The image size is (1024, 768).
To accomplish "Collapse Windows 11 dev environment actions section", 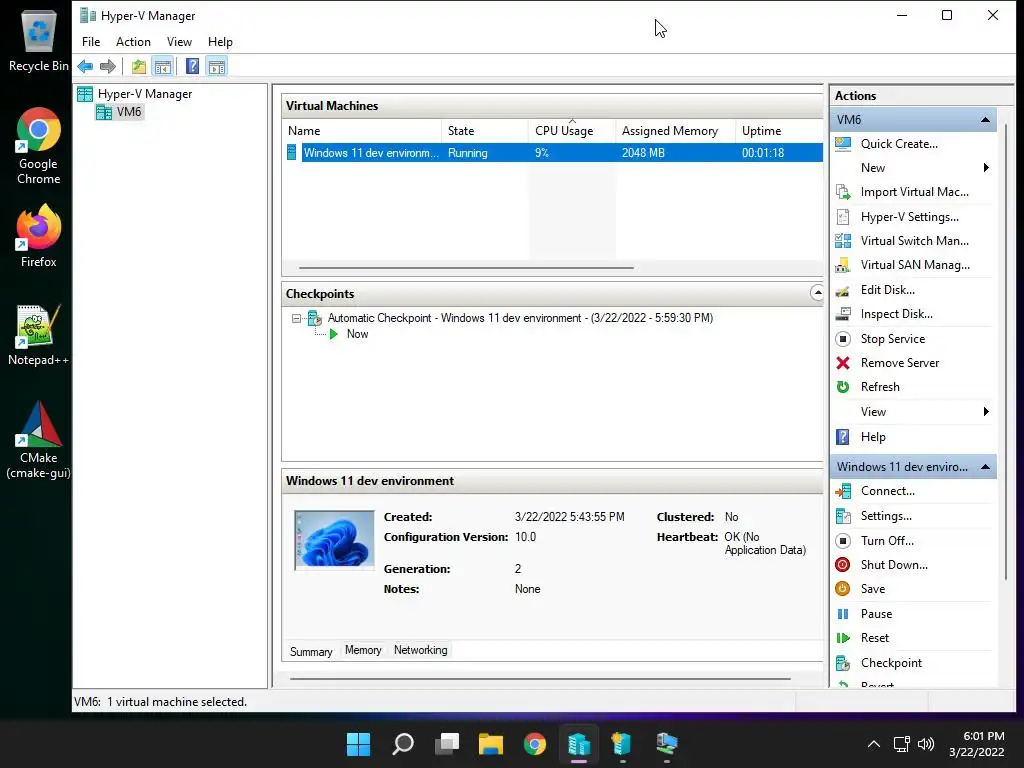I will coord(985,467).
